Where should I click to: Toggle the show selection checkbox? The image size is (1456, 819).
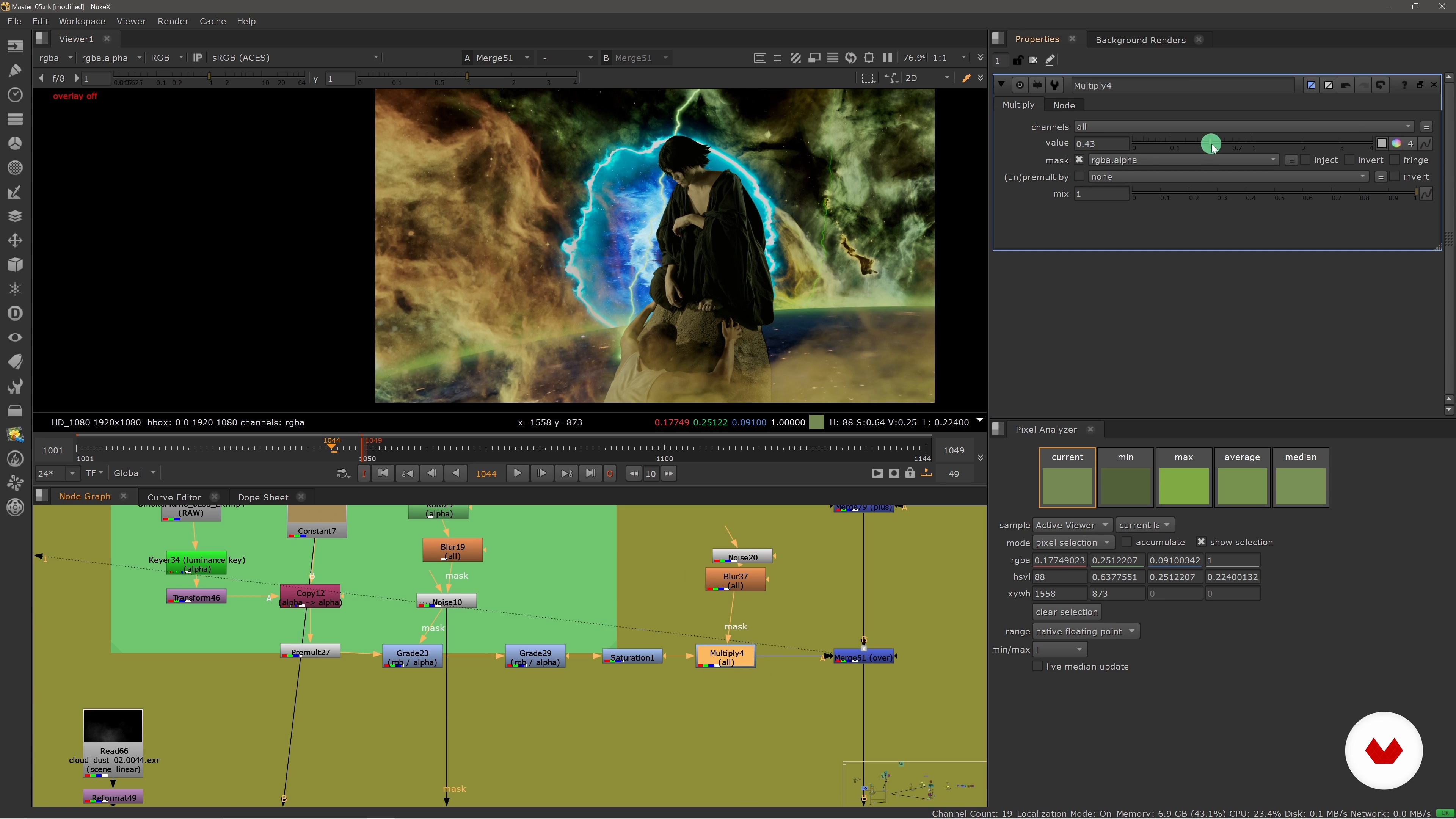[1201, 541]
